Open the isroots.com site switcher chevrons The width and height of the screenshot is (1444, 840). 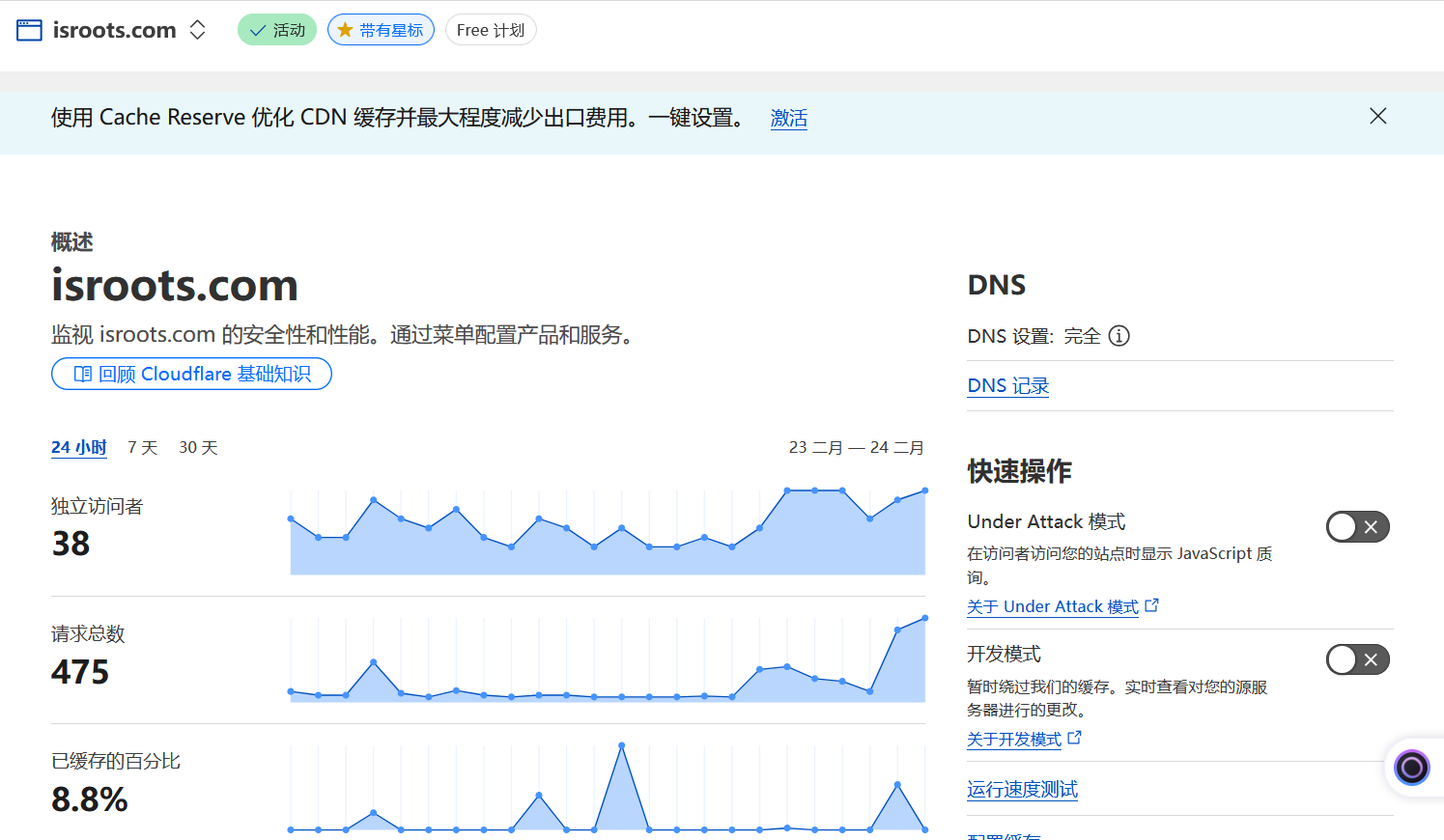click(x=198, y=30)
